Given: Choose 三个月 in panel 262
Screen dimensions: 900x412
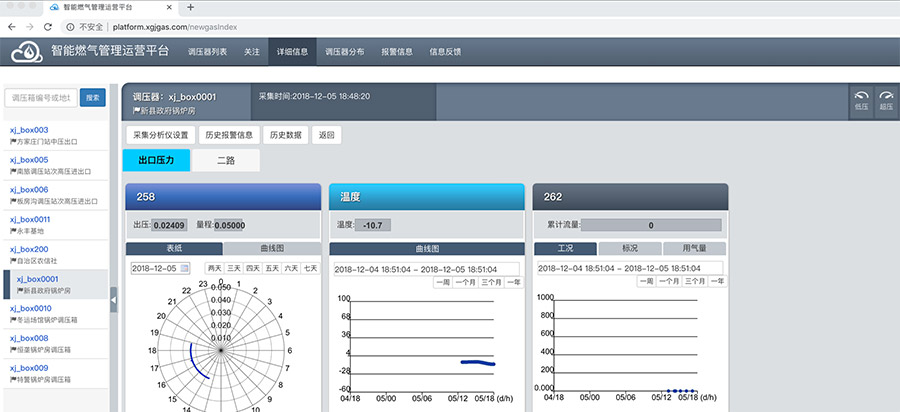Looking at the screenshot, I should [x=695, y=282].
